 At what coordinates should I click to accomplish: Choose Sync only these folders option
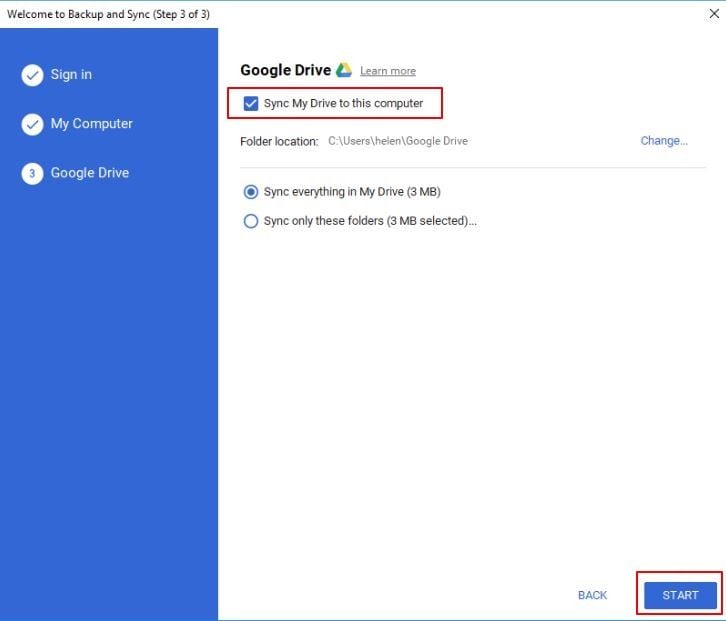tap(251, 221)
